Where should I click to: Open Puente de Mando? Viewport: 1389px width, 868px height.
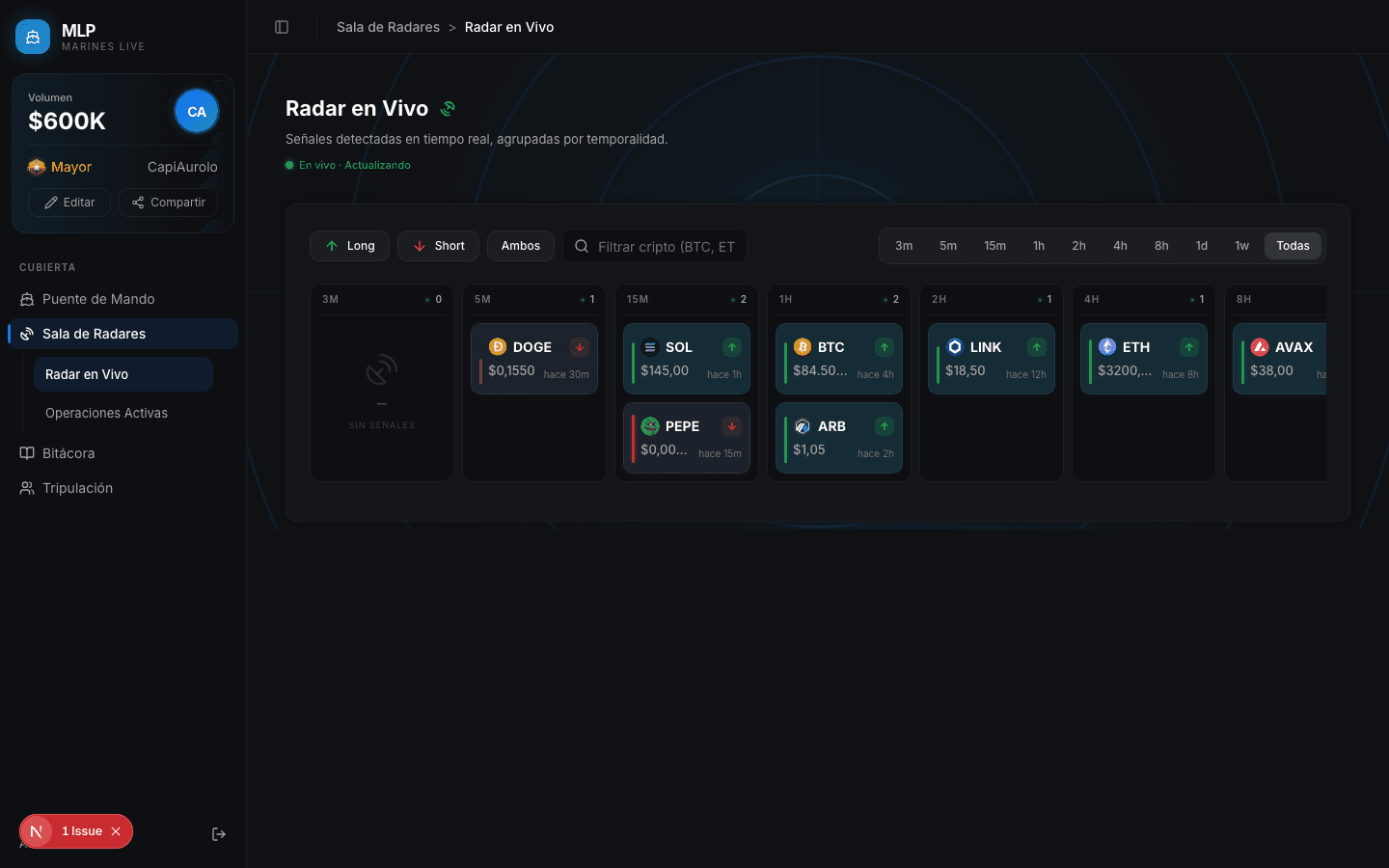(123, 299)
